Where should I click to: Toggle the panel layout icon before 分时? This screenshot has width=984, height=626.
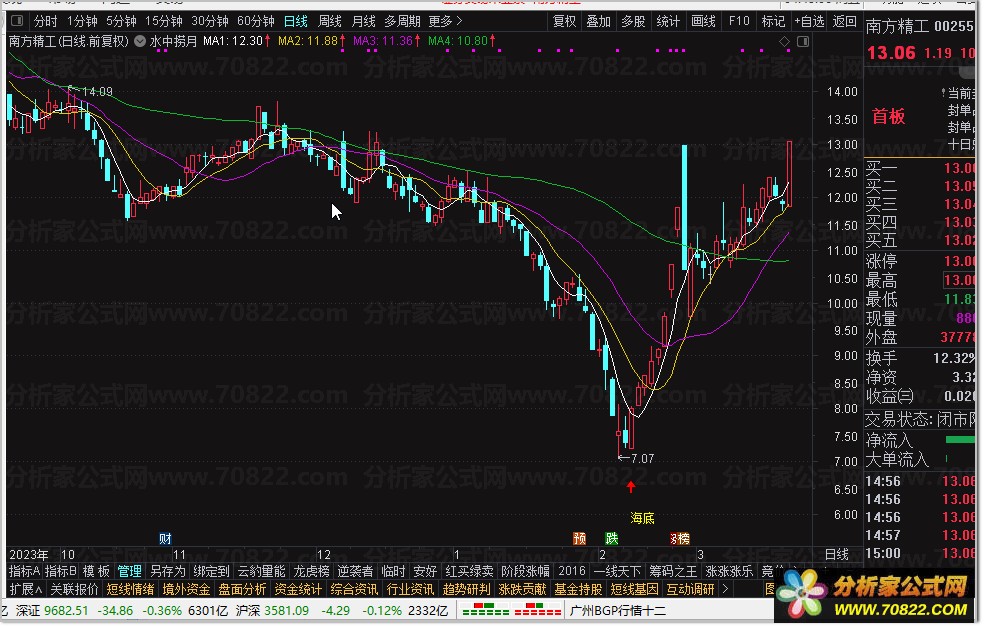[18, 21]
